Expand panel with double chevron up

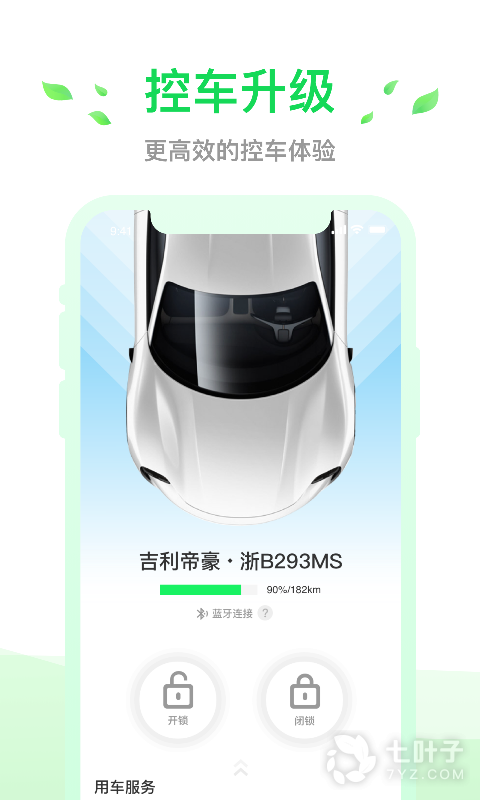pyautogui.click(x=240, y=767)
